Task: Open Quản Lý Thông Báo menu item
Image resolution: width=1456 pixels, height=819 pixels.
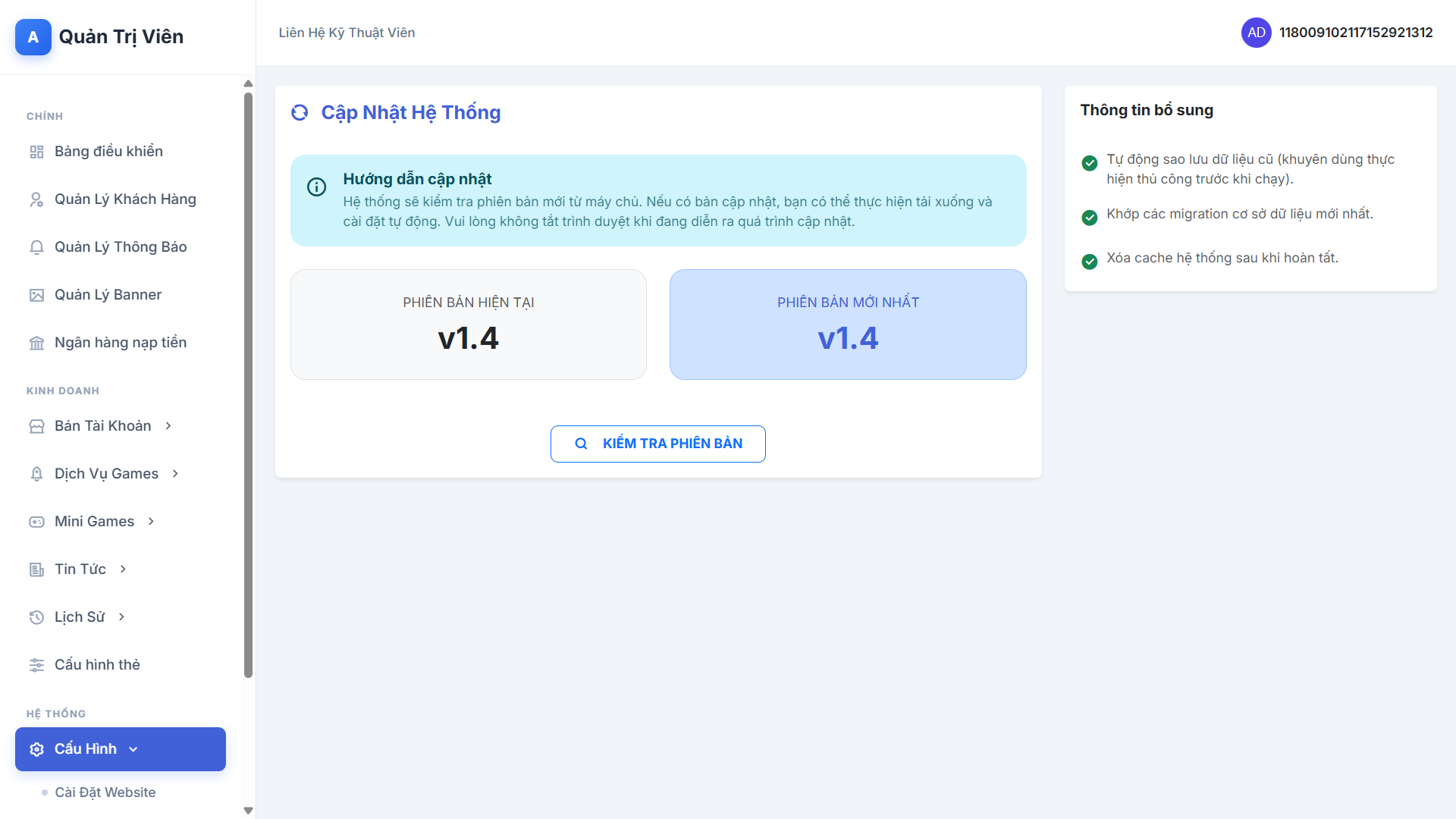Action: [x=121, y=247]
